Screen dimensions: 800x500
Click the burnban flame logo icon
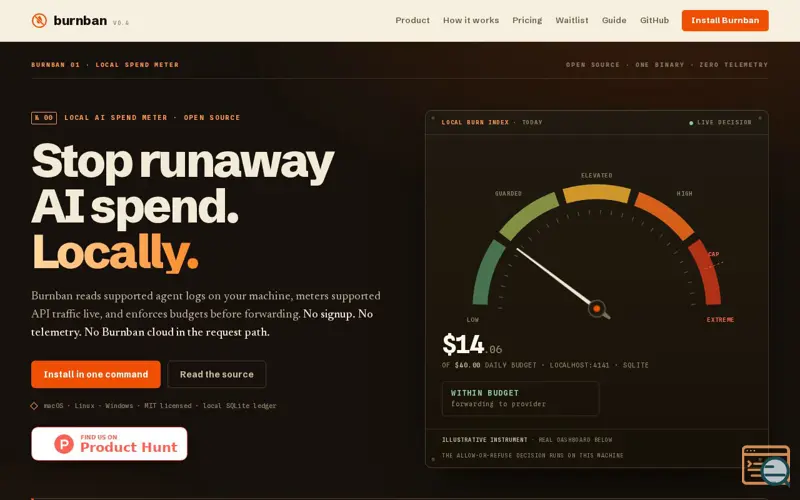39,20
